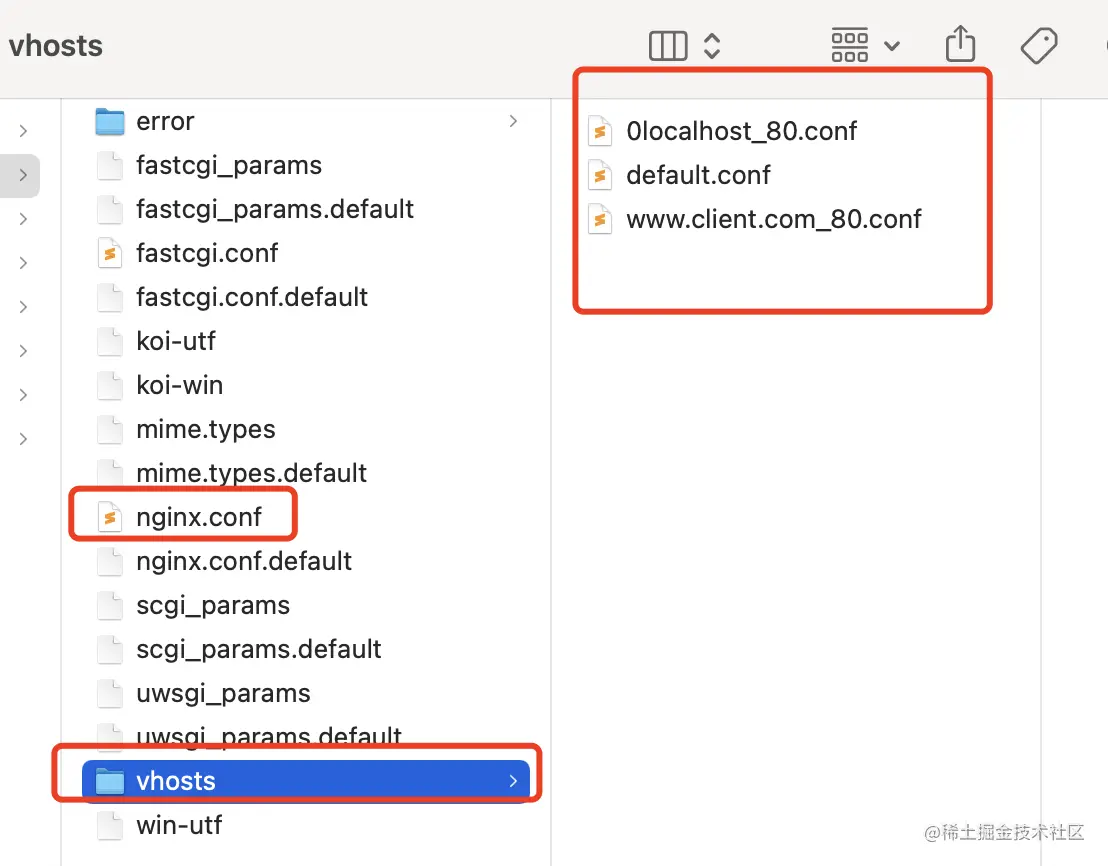
Task: Select the win-utf file icon
Action: tap(110, 825)
